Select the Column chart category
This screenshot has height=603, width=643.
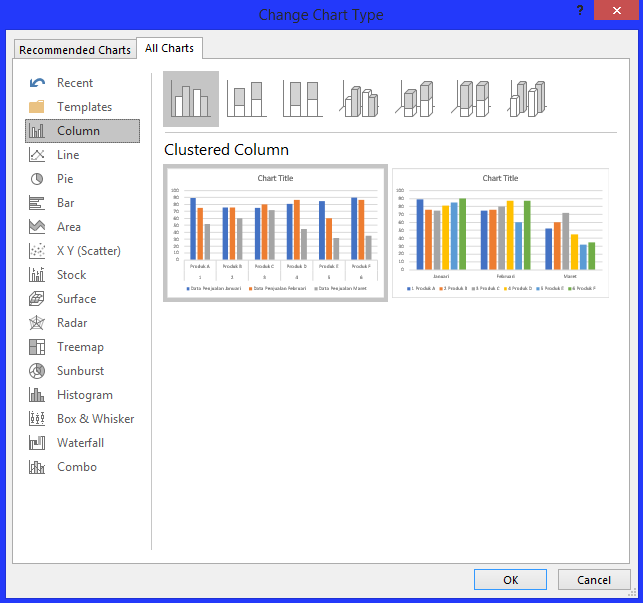(82, 131)
